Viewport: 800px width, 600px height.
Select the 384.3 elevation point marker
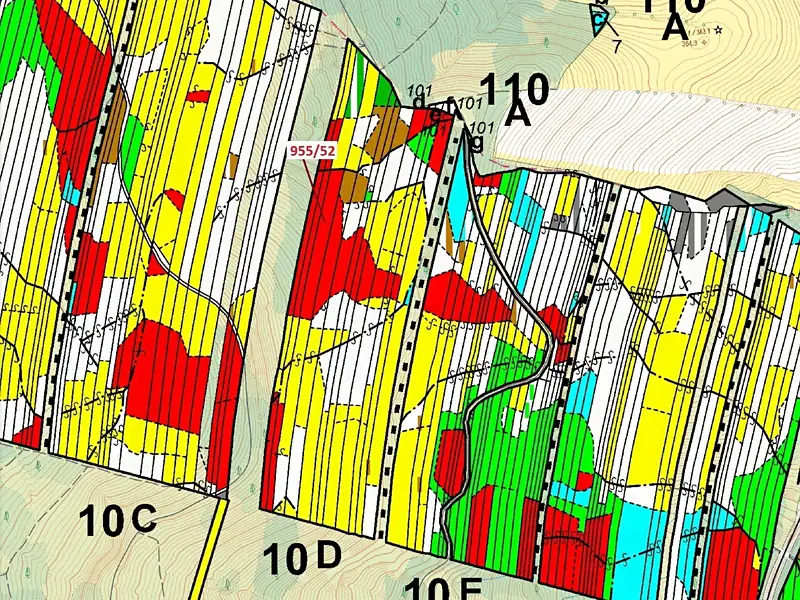point(705,44)
